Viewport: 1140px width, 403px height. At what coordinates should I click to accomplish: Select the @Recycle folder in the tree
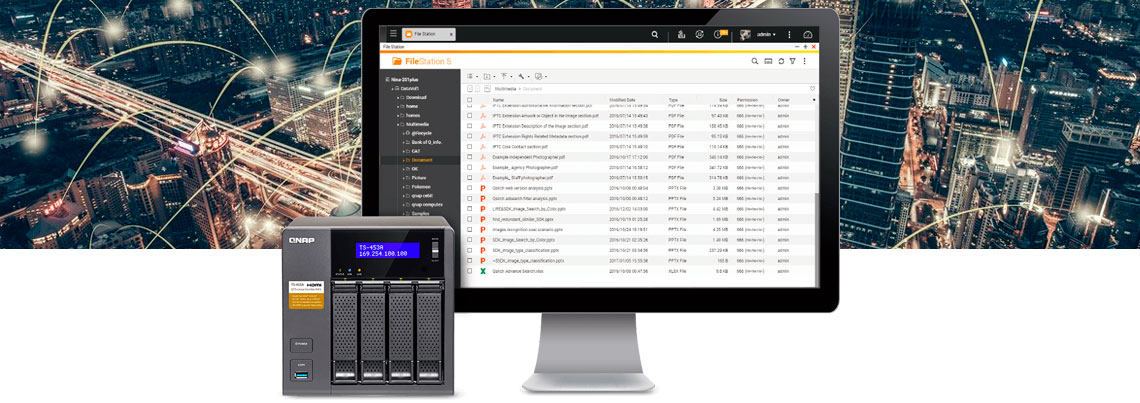coord(422,133)
